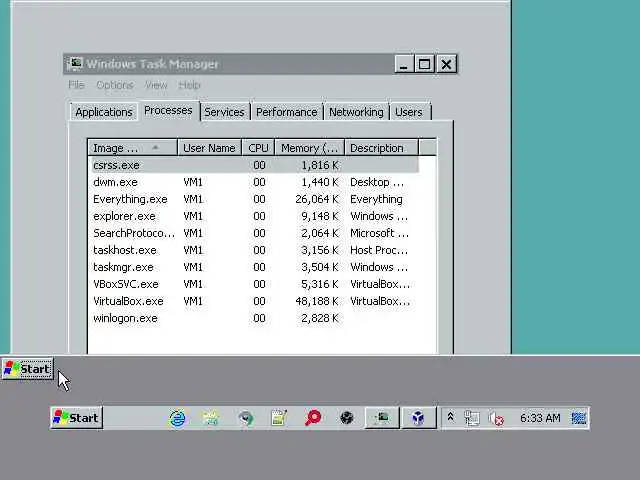Click the Task Manager title bar icon
The width and height of the screenshot is (640, 480).
click(75, 64)
